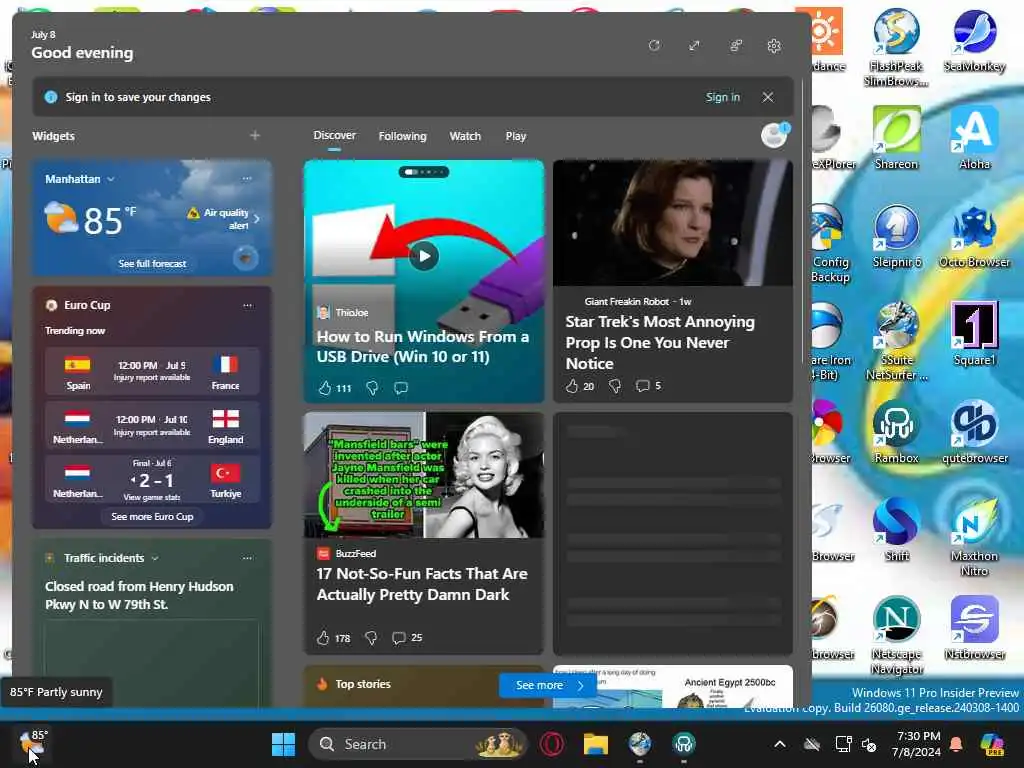Click the weather widget taskbar button
The height and width of the screenshot is (768, 1024).
coord(33,744)
